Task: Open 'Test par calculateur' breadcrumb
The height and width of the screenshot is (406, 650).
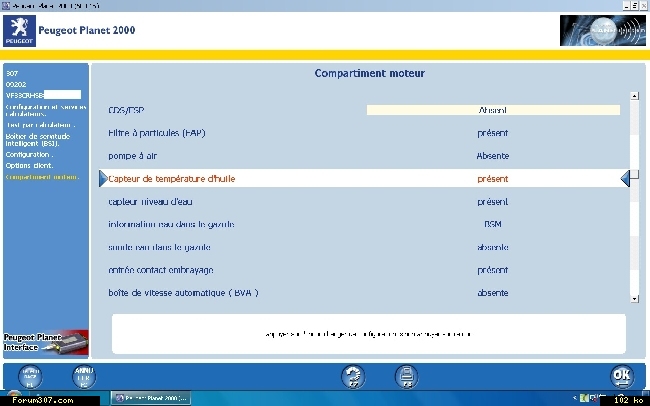Action: (40, 125)
